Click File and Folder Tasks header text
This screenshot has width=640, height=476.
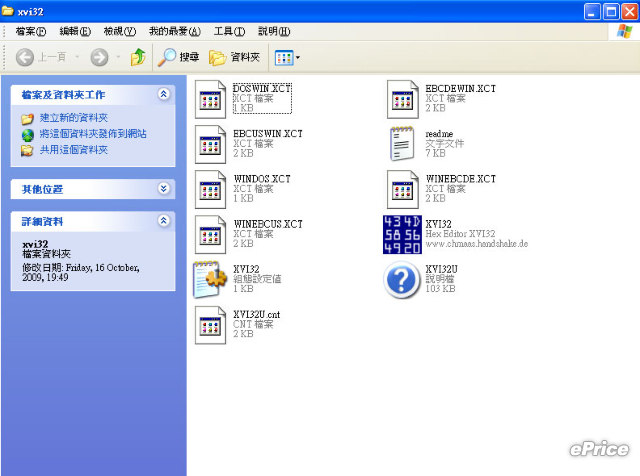[63, 95]
